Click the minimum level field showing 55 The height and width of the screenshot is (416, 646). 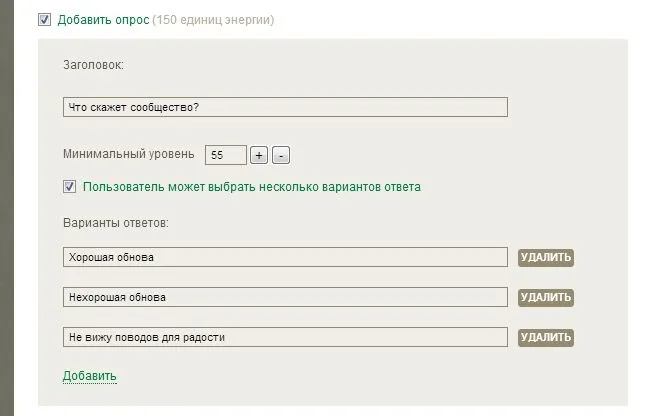point(225,155)
